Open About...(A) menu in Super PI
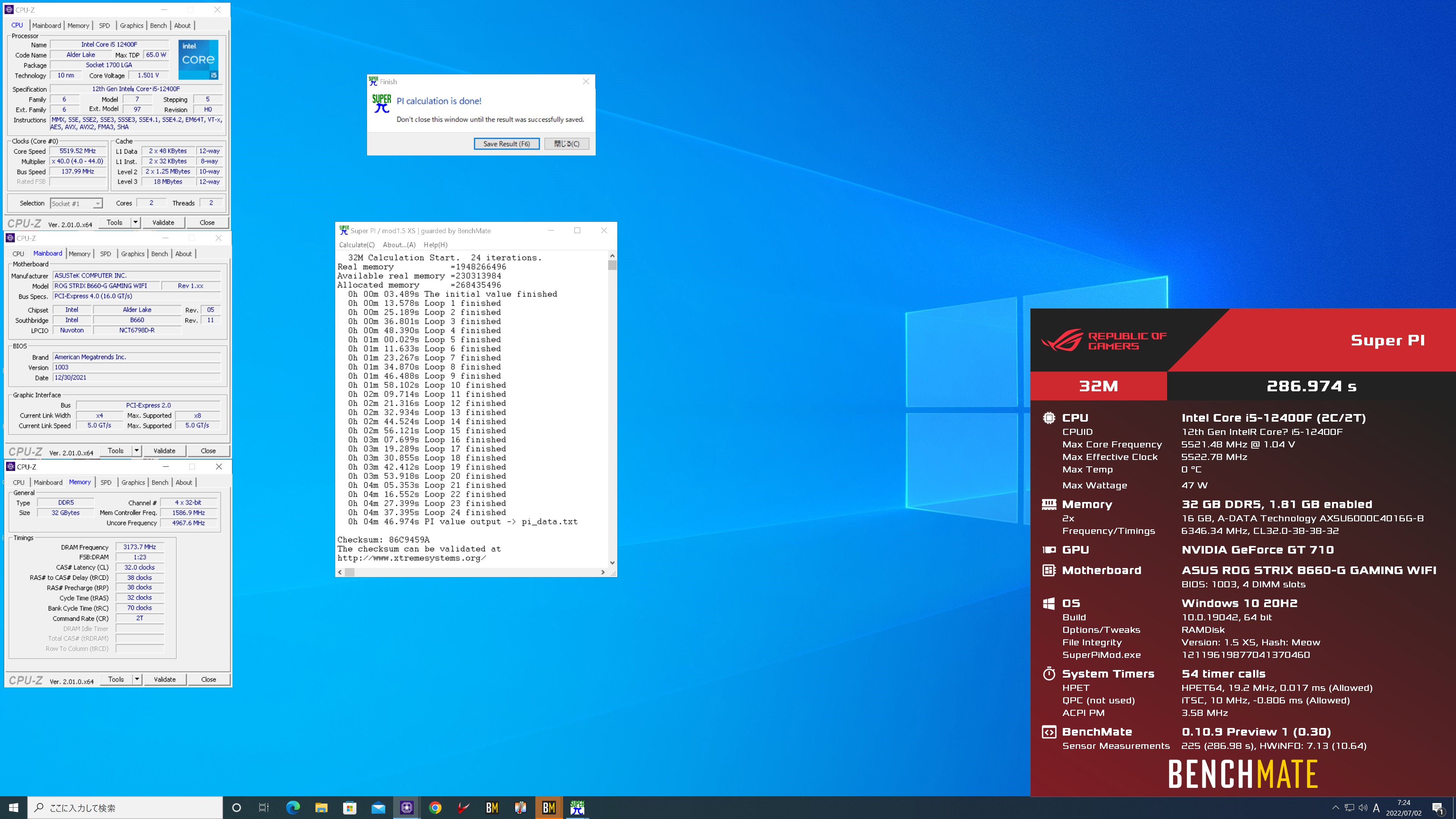Image resolution: width=1456 pixels, height=819 pixels. pyautogui.click(x=399, y=245)
